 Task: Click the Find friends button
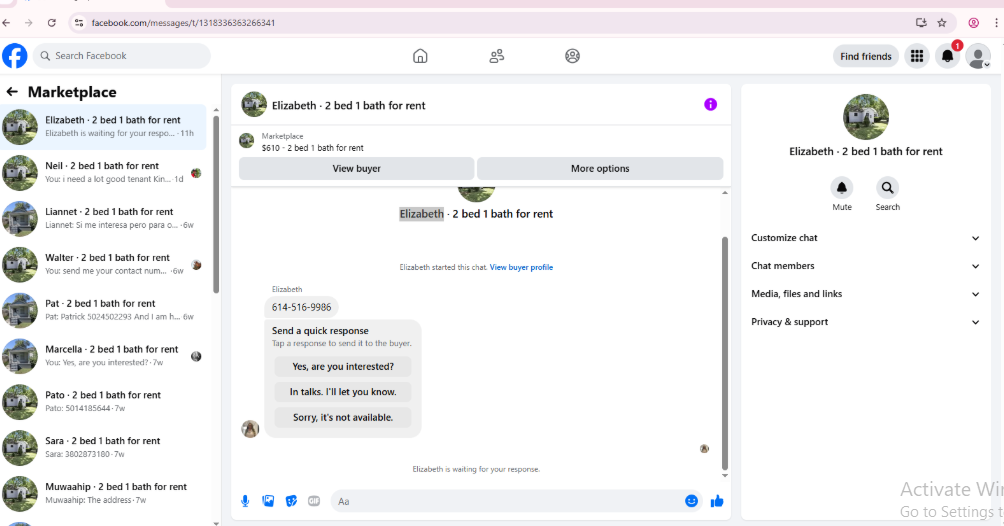pyautogui.click(x=866, y=56)
